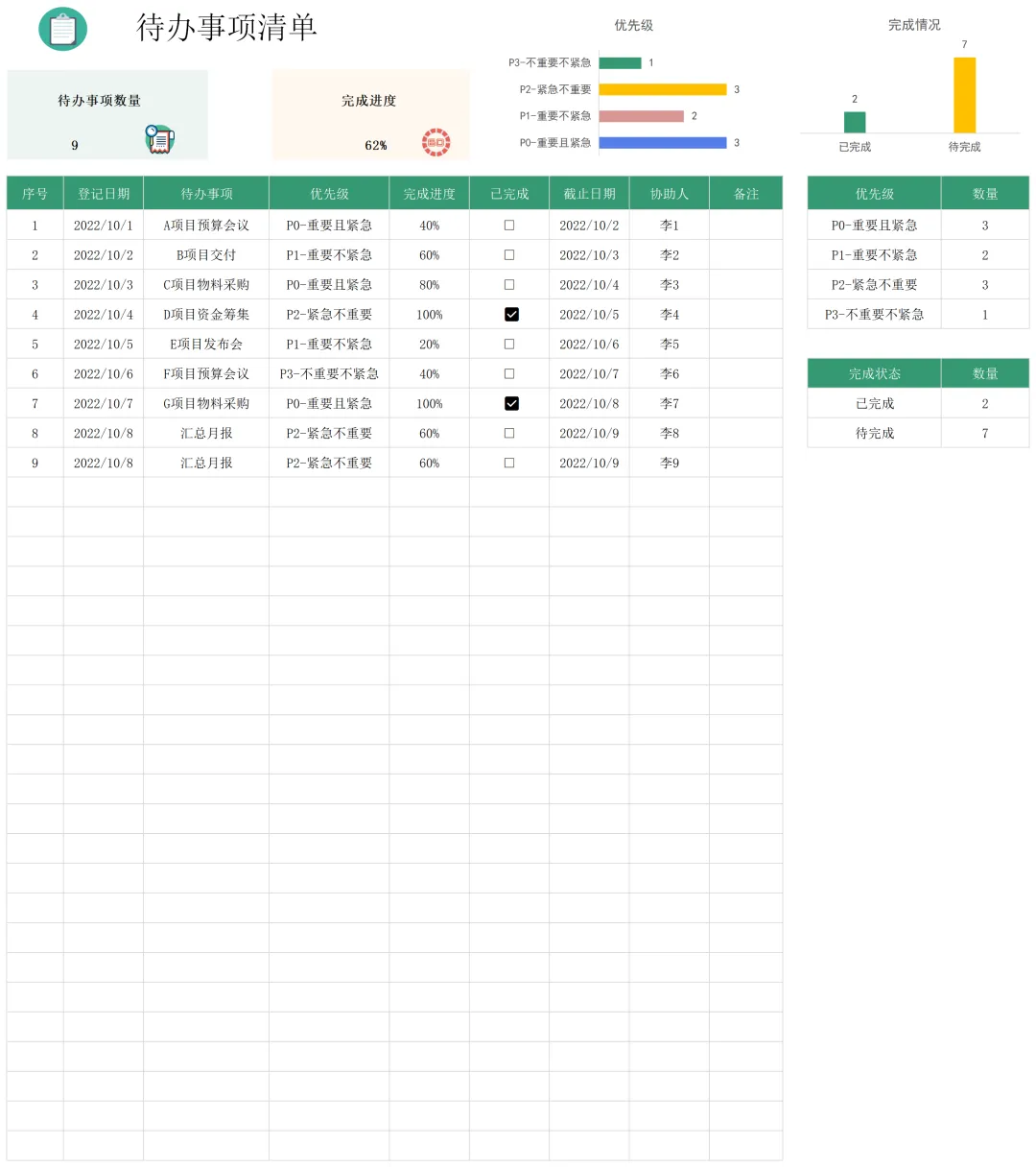The height and width of the screenshot is (1167, 1036).
Task: Select the P3-不重要不紧急 cell in row 6
Action: click(x=329, y=373)
